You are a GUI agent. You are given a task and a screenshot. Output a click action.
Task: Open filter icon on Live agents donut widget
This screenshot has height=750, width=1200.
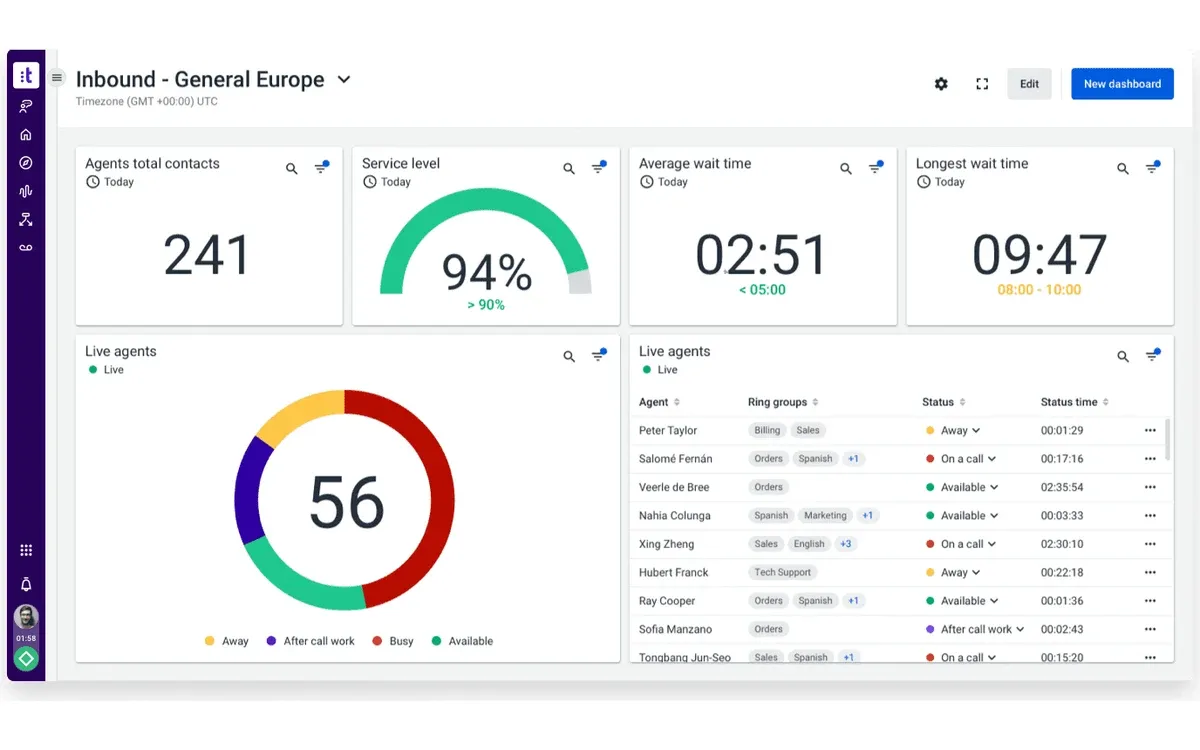coord(599,354)
